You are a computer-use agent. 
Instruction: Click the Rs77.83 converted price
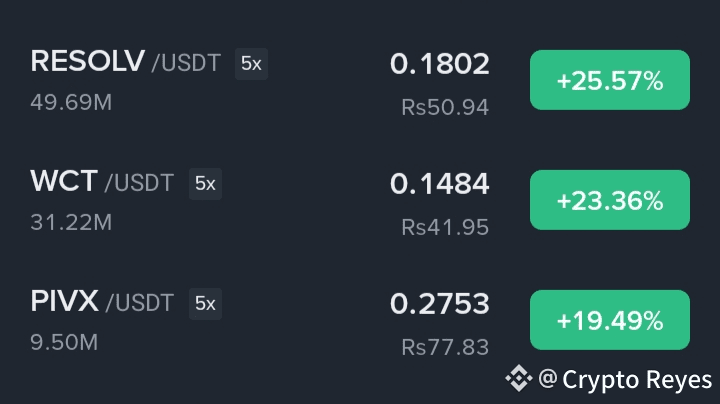click(445, 347)
